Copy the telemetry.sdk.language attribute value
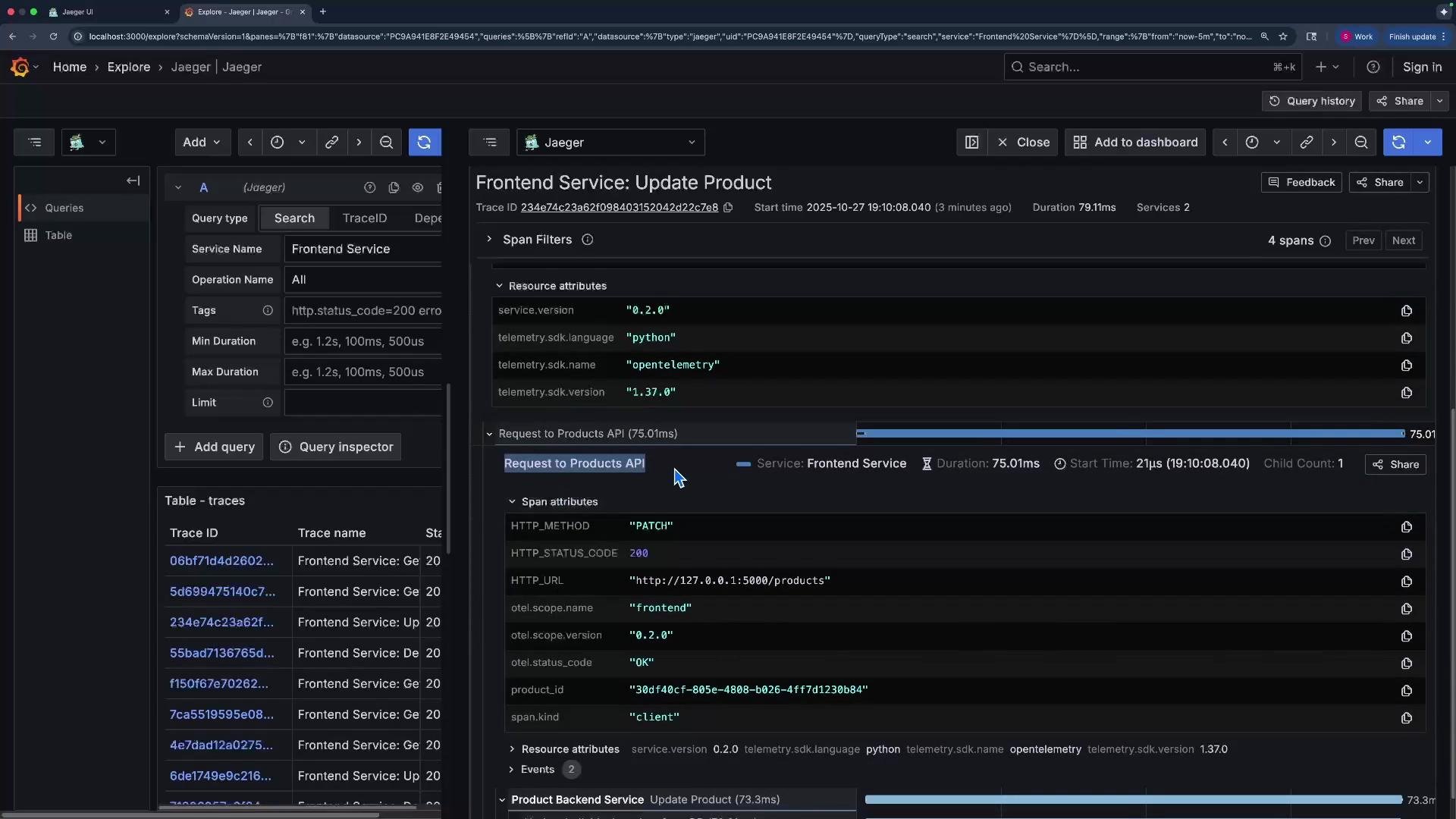Image resolution: width=1456 pixels, height=819 pixels. [1406, 338]
